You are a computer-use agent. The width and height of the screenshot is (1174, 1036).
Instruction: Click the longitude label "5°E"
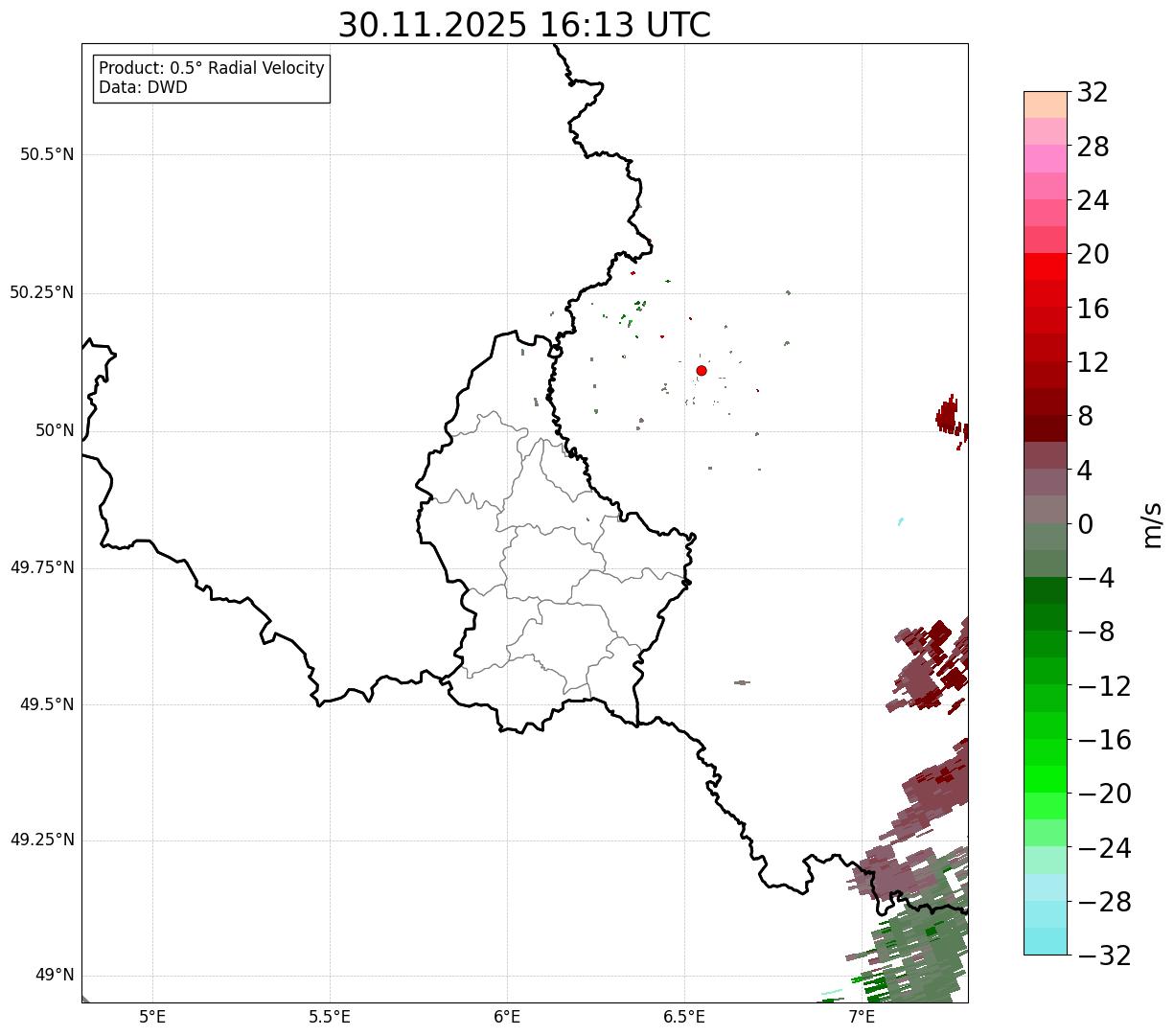pos(152,1017)
